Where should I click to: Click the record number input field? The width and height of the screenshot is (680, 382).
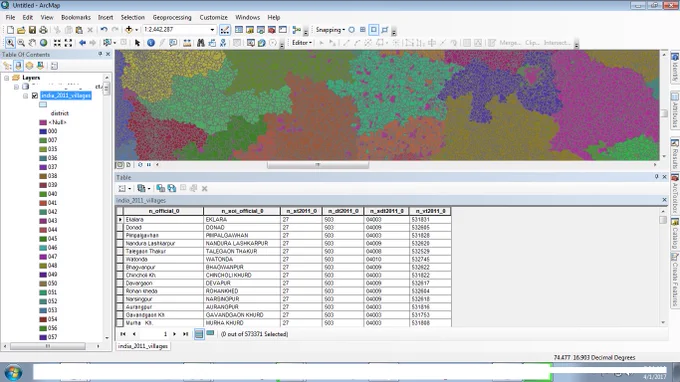(x=154, y=334)
